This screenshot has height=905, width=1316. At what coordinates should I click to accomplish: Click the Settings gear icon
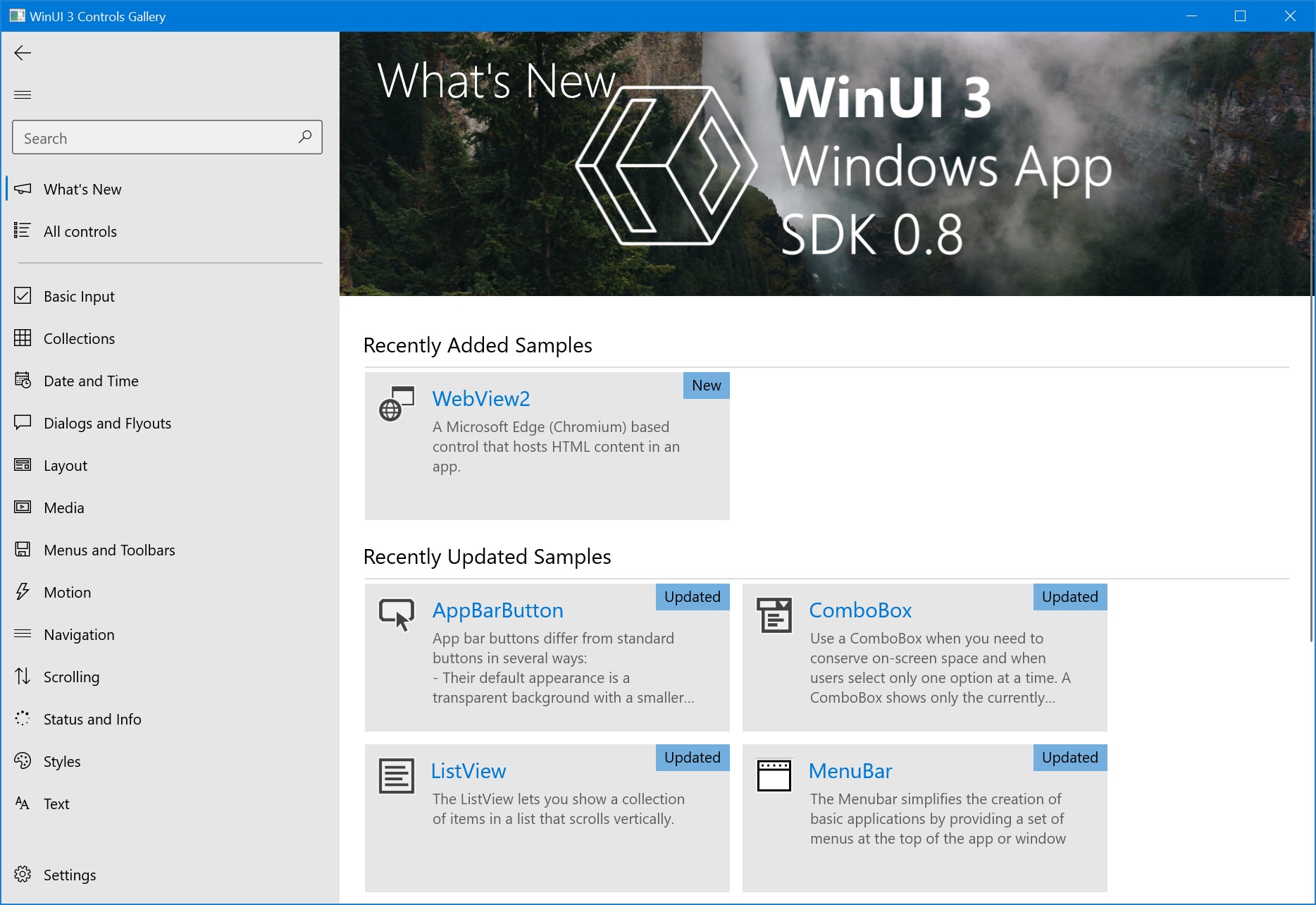click(x=23, y=874)
